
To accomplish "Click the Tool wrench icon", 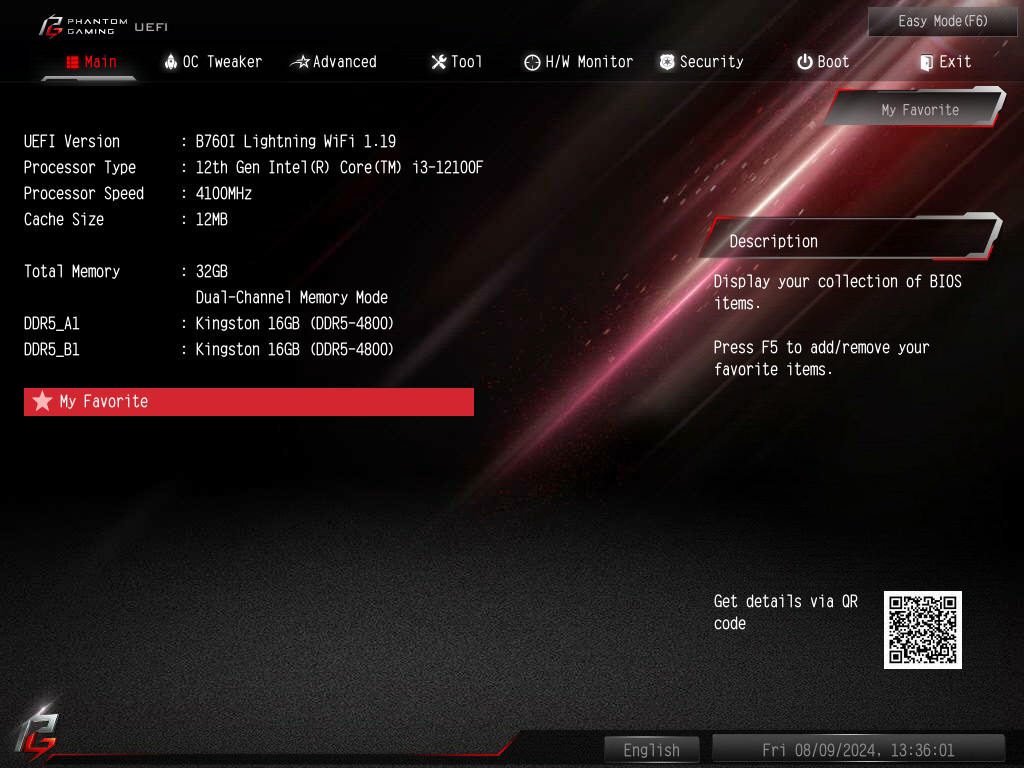I will (439, 62).
